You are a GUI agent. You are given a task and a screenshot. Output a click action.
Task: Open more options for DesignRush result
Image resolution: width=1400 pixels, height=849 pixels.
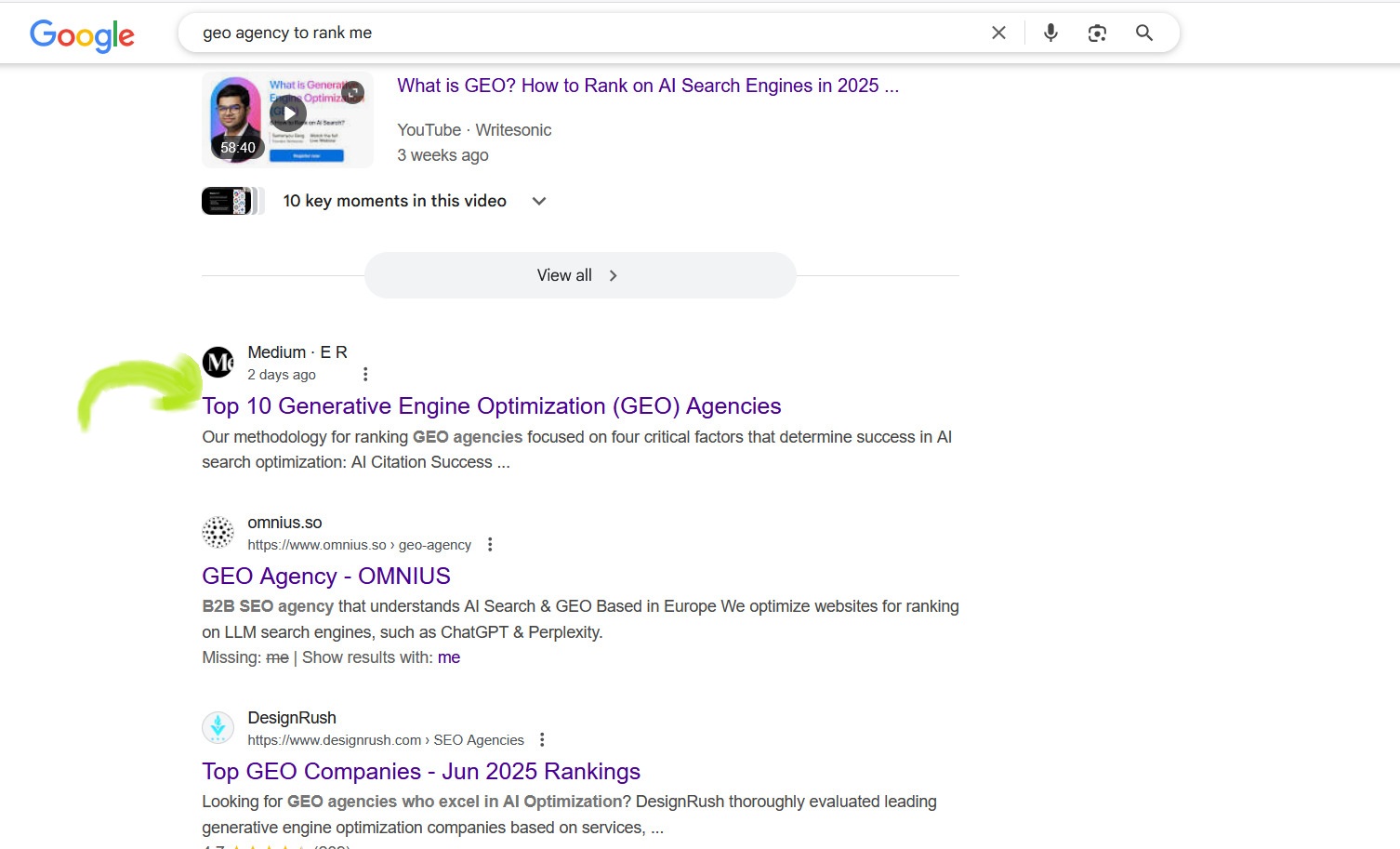pyautogui.click(x=542, y=739)
